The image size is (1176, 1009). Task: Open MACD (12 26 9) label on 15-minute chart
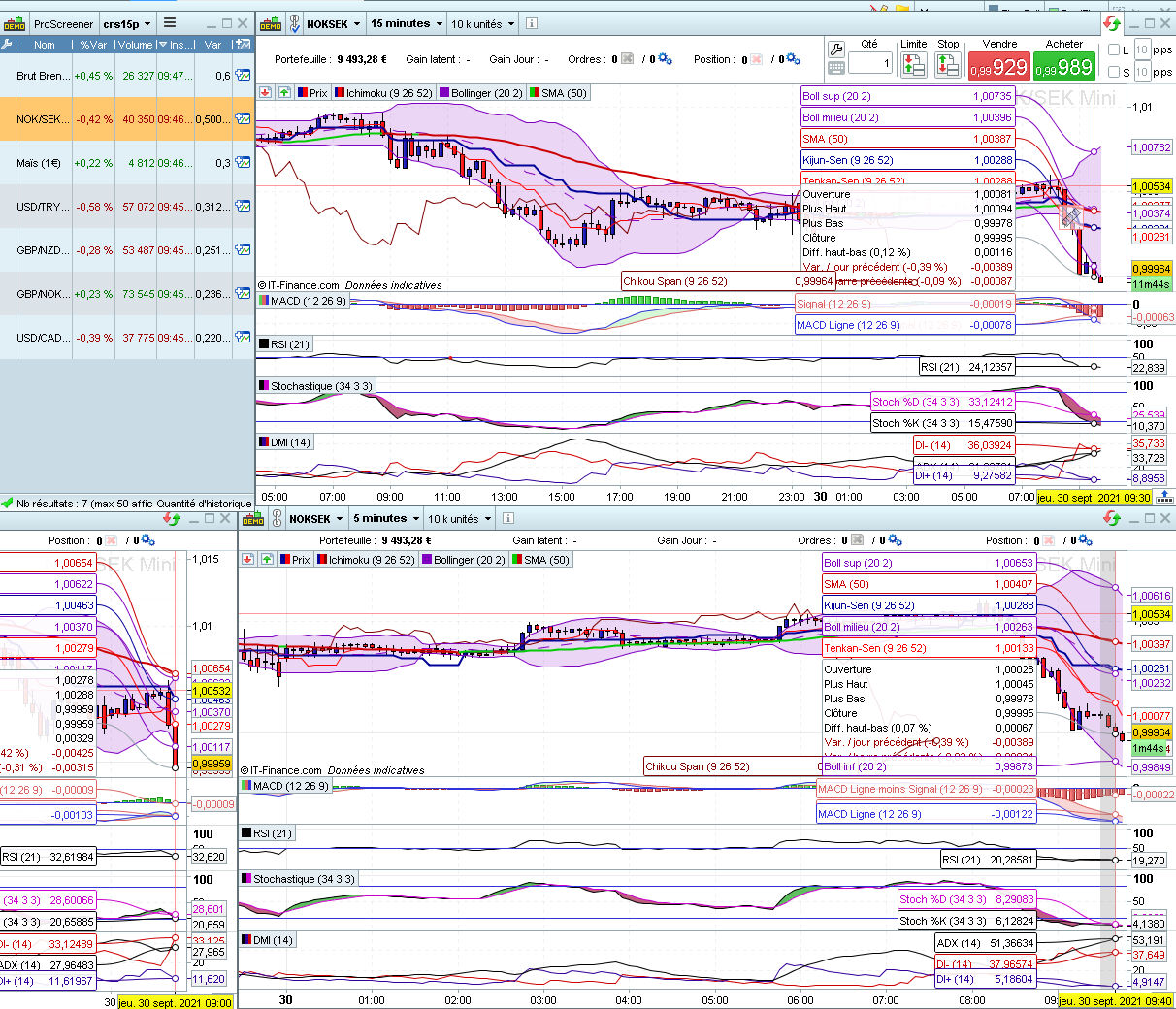point(302,301)
